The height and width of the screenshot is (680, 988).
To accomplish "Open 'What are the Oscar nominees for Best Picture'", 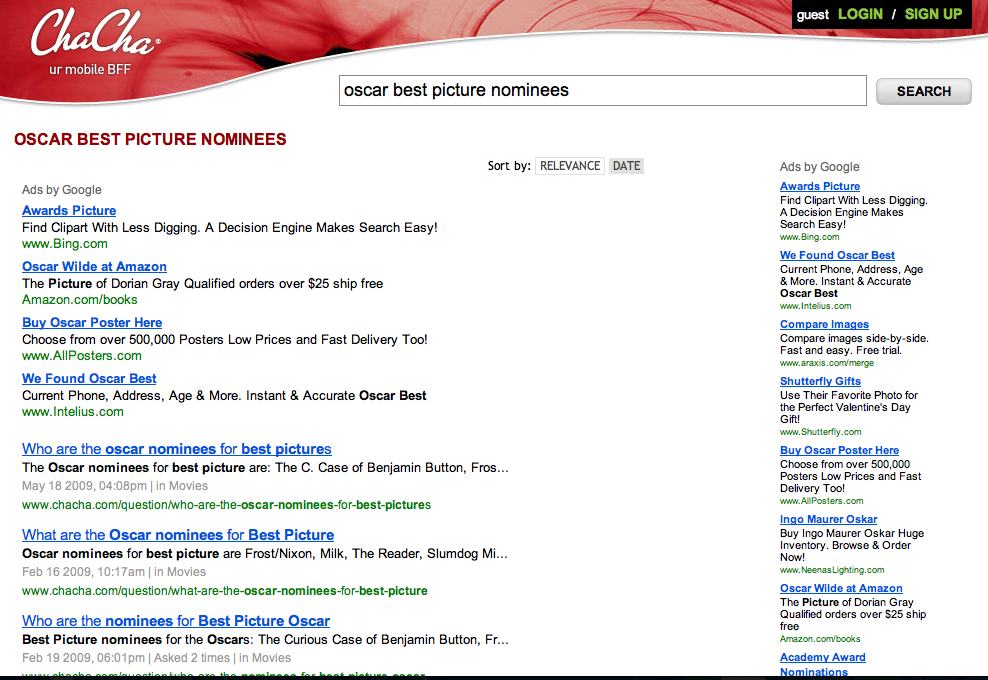I will pyautogui.click(x=178, y=535).
